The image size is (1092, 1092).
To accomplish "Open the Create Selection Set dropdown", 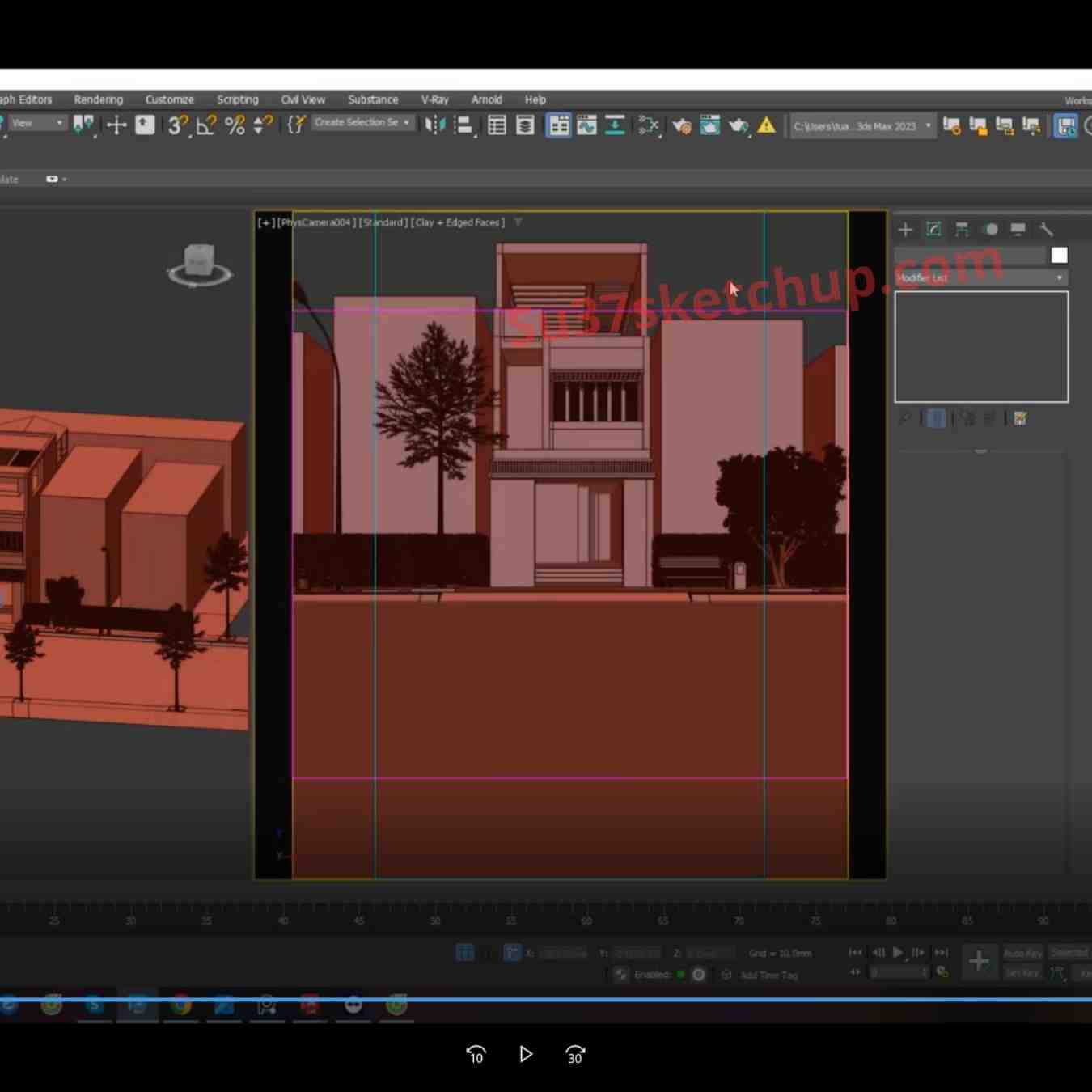I will [x=363, y=122].
